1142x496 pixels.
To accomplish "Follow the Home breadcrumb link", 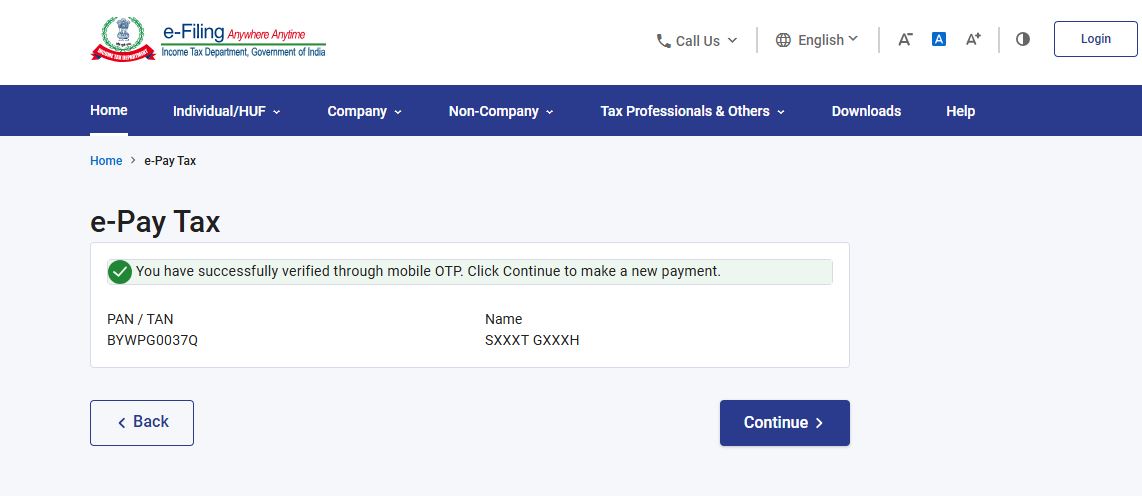I will pyautogui.click(x=106, y=161).
